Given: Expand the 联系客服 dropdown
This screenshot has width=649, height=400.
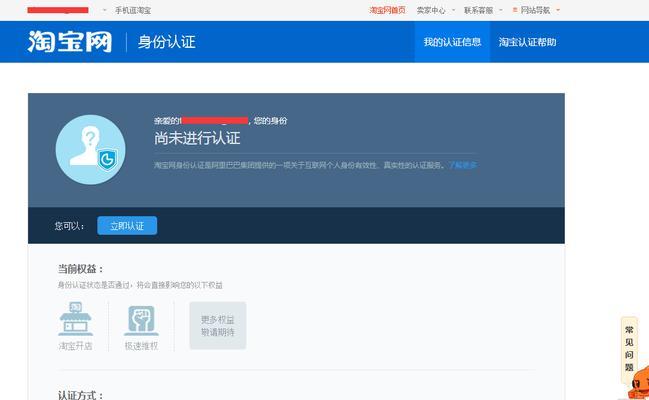Looking at the screenshot, I should coord(483,10).
